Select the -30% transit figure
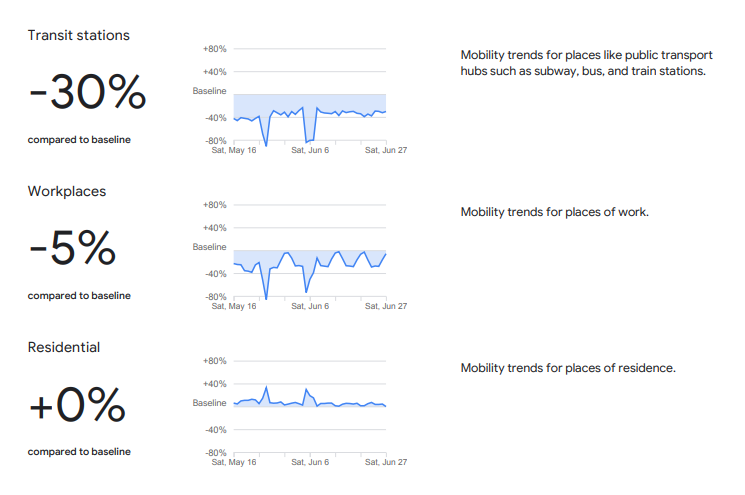 pyautogui.click(x=88, y=93)
